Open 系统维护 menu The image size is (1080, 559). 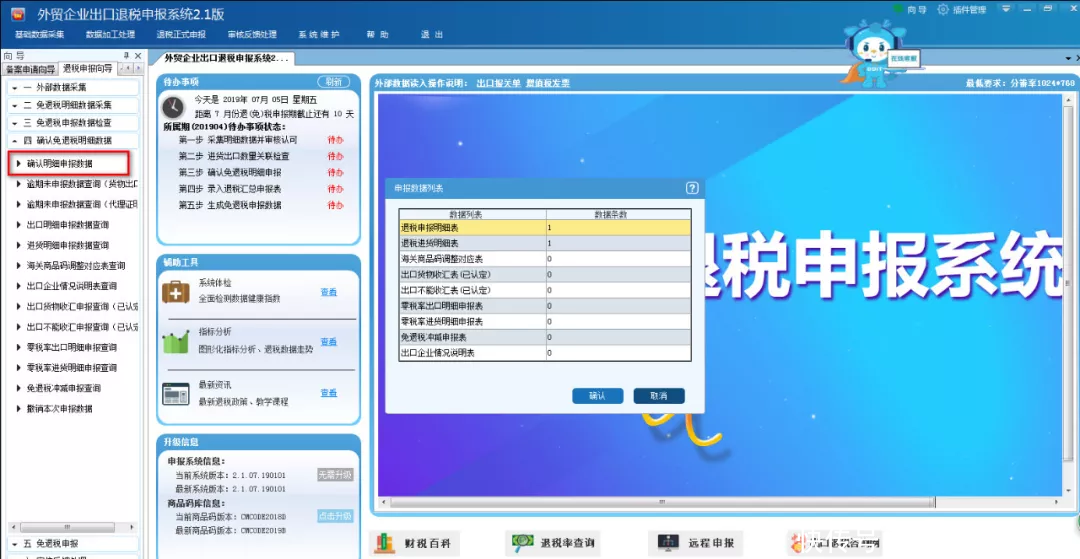(x=319, y=34)
